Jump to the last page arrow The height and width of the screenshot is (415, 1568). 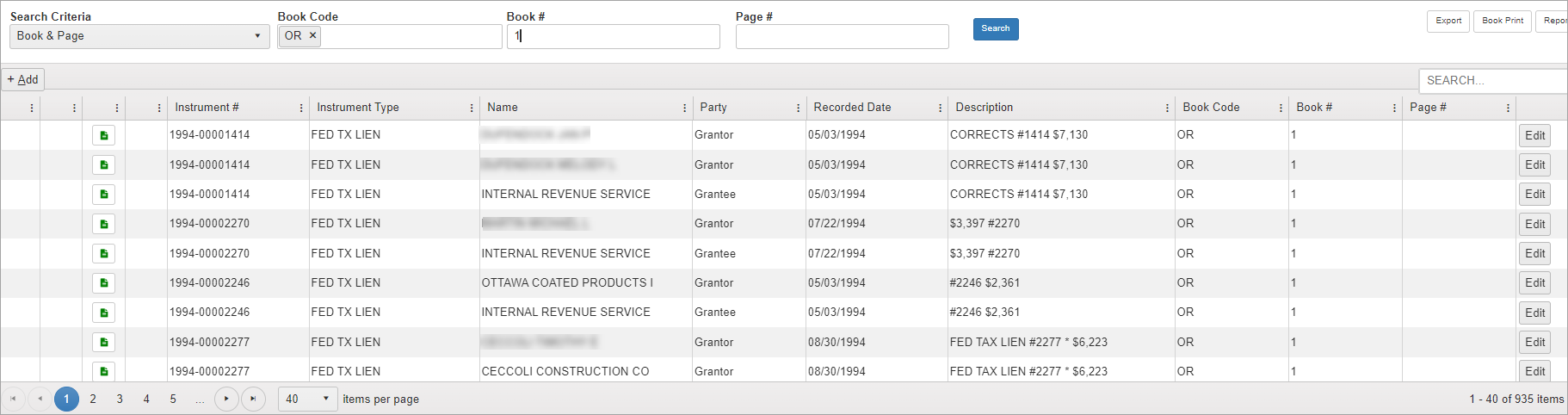click(x=253, y=399)
